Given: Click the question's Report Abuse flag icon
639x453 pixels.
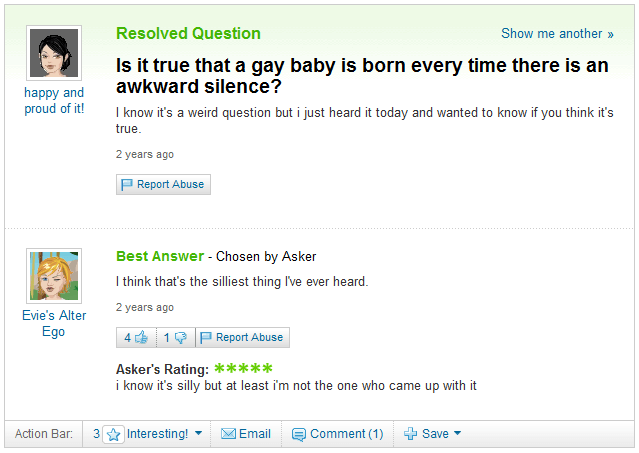Looking at the screenshot, I should coord(127,185).
